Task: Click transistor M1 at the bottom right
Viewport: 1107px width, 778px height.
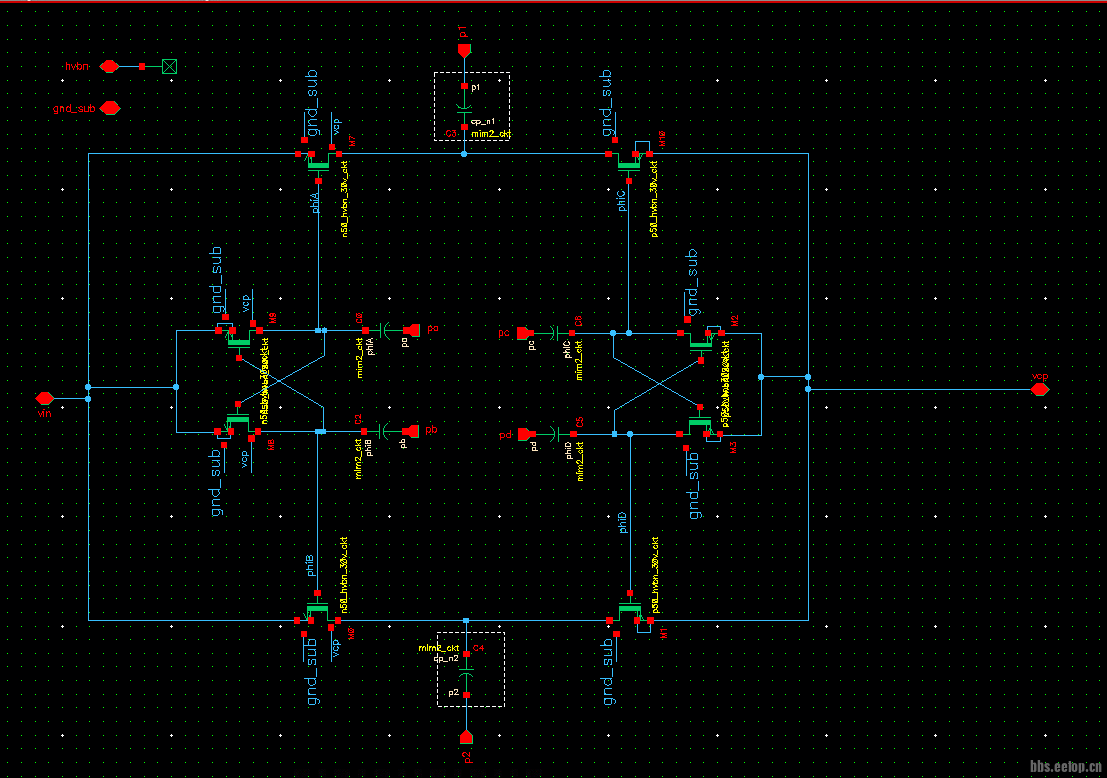Action: (630, 611)
